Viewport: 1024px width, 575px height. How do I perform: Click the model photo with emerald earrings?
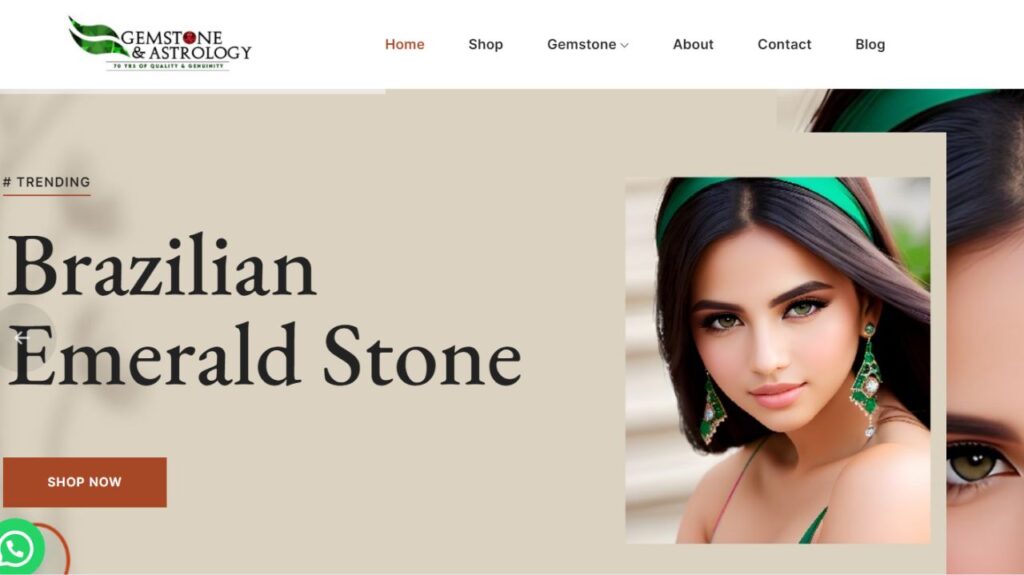point(778,360)
